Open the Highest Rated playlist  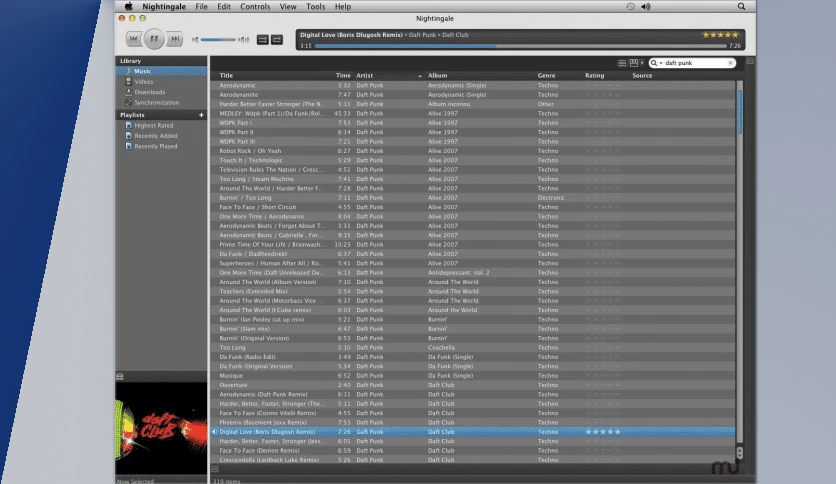[x=154, y=125]
